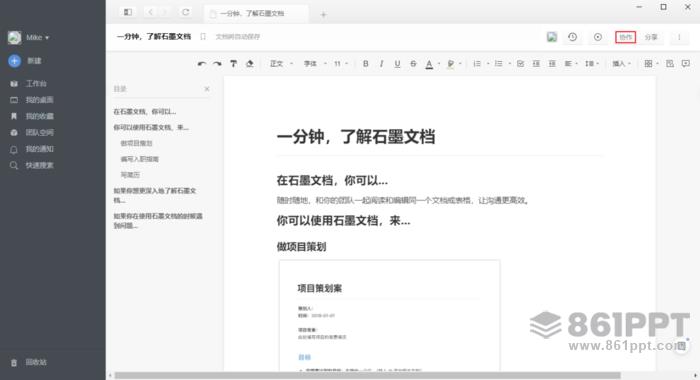Jump to outline item 编写入职指南

[140, 159]
